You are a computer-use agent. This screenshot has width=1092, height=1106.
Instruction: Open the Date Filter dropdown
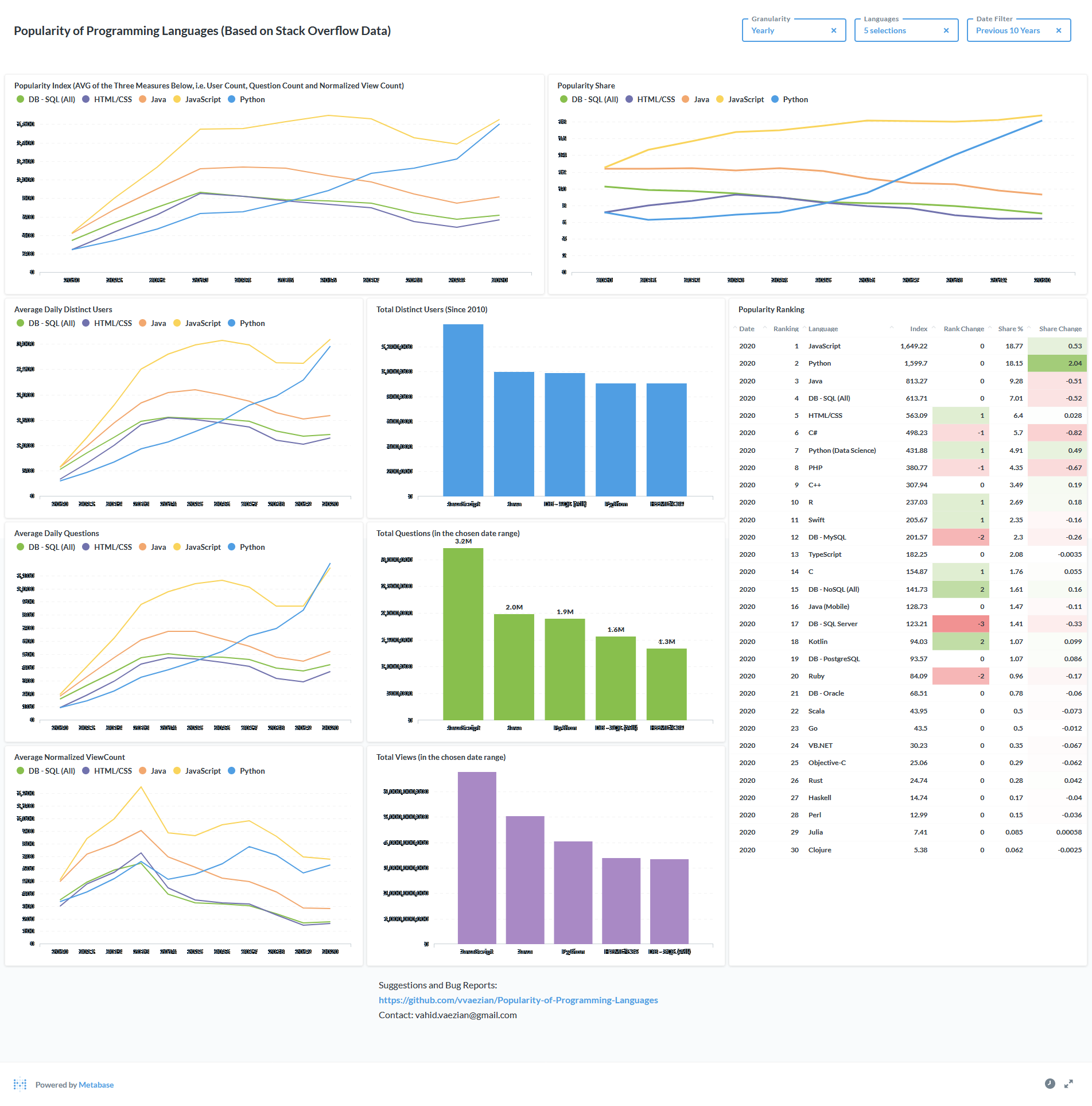click(1019, 30)
